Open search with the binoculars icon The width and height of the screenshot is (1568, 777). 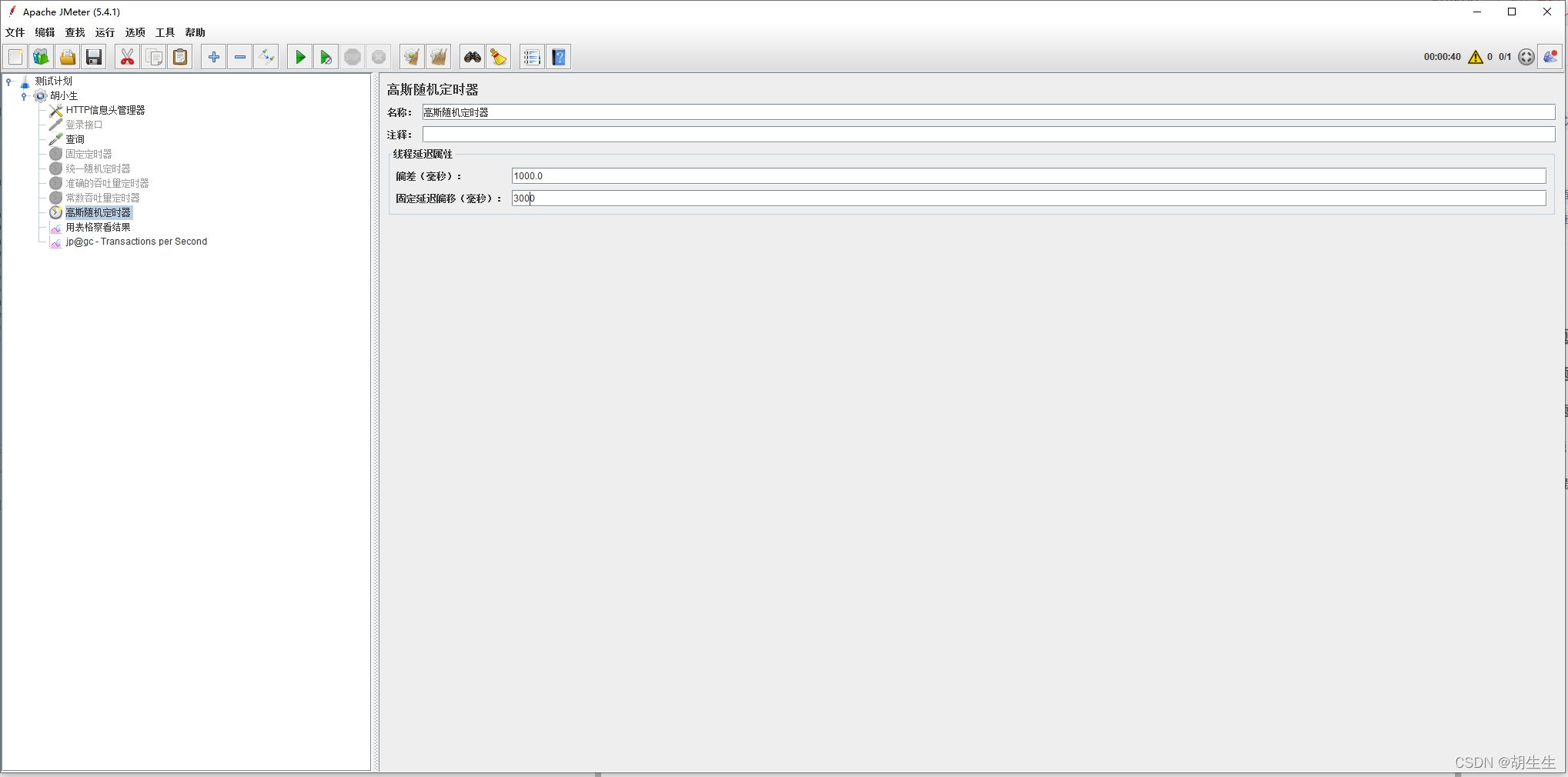[x=472, y=56]
